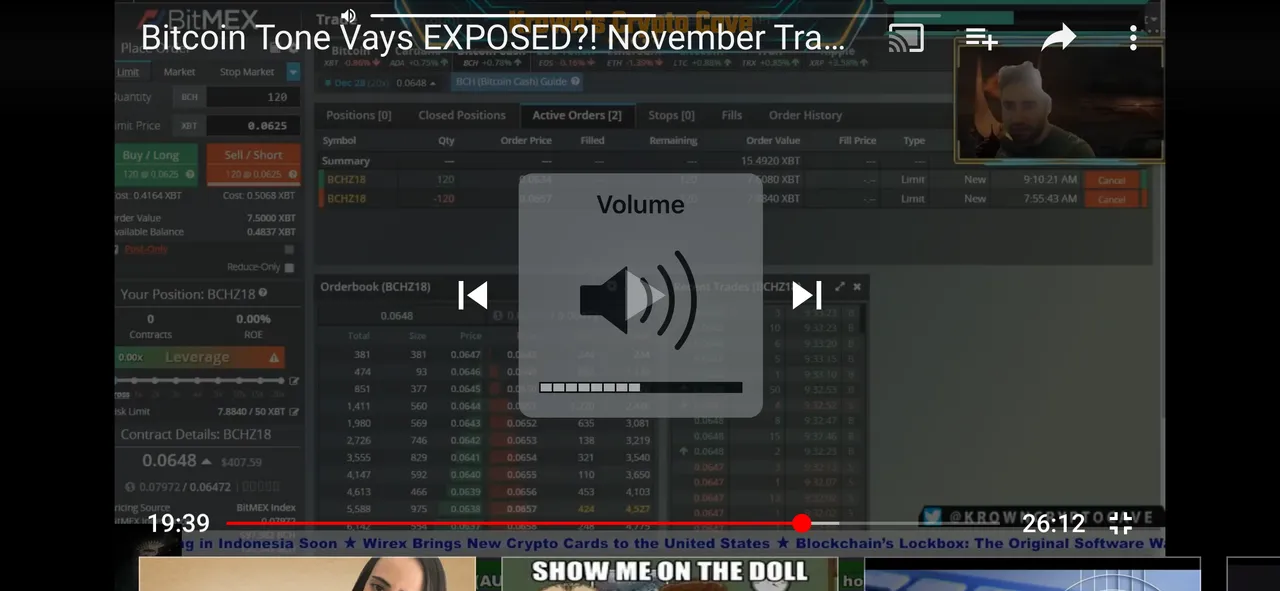Cancel the 7:55:43 AM order
1280x591 pixels.
click(x=1112, y=199)
